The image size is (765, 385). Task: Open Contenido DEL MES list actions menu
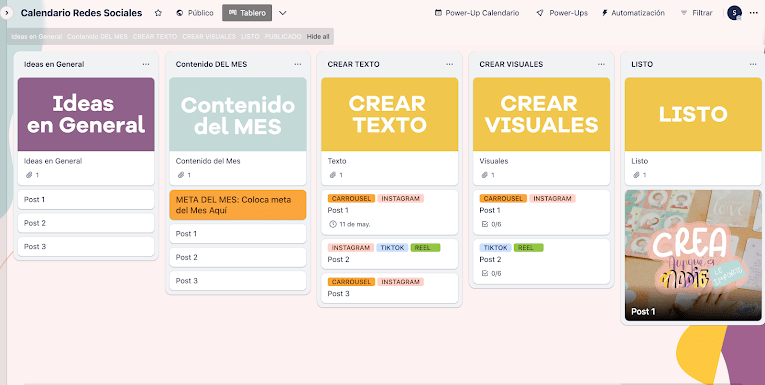(298, 64)
